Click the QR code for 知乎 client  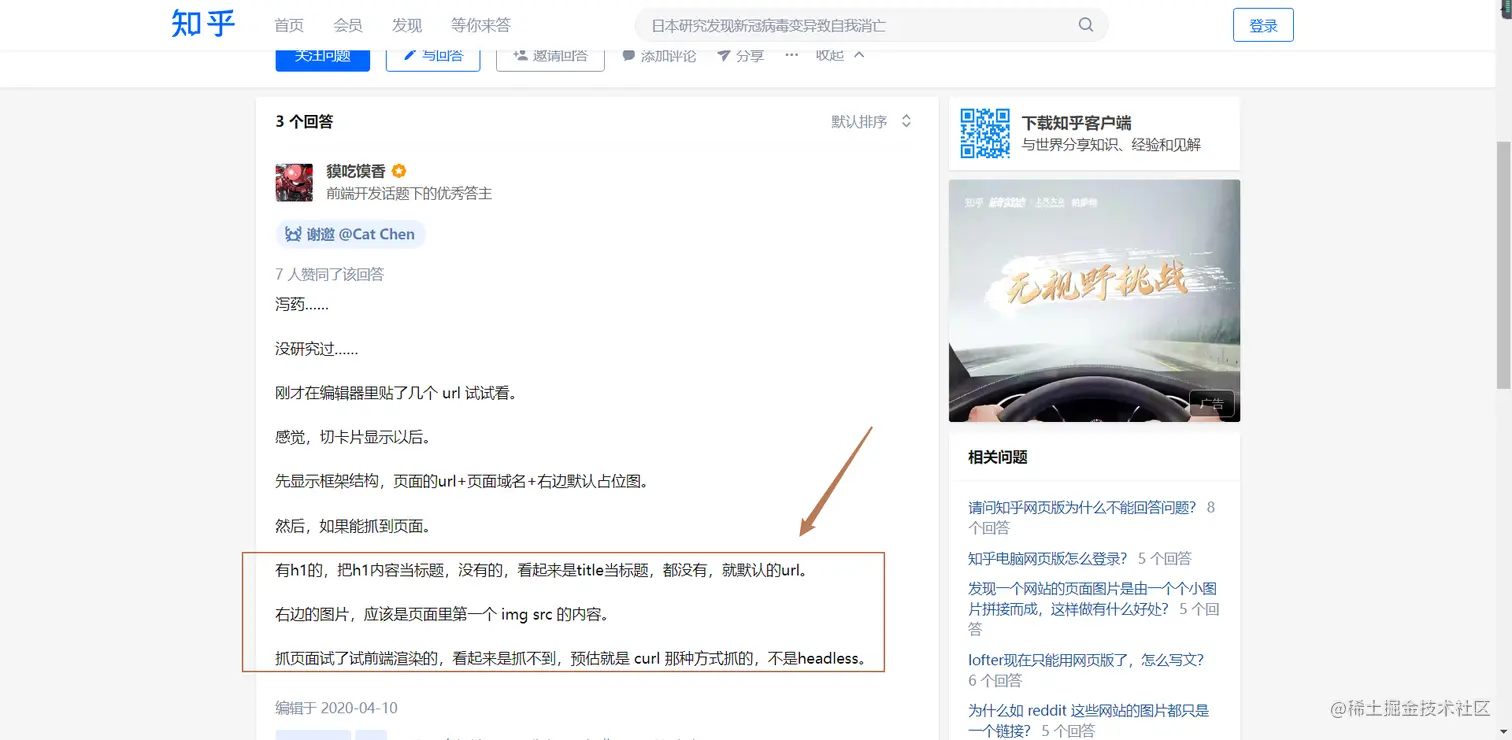point(985,133)
